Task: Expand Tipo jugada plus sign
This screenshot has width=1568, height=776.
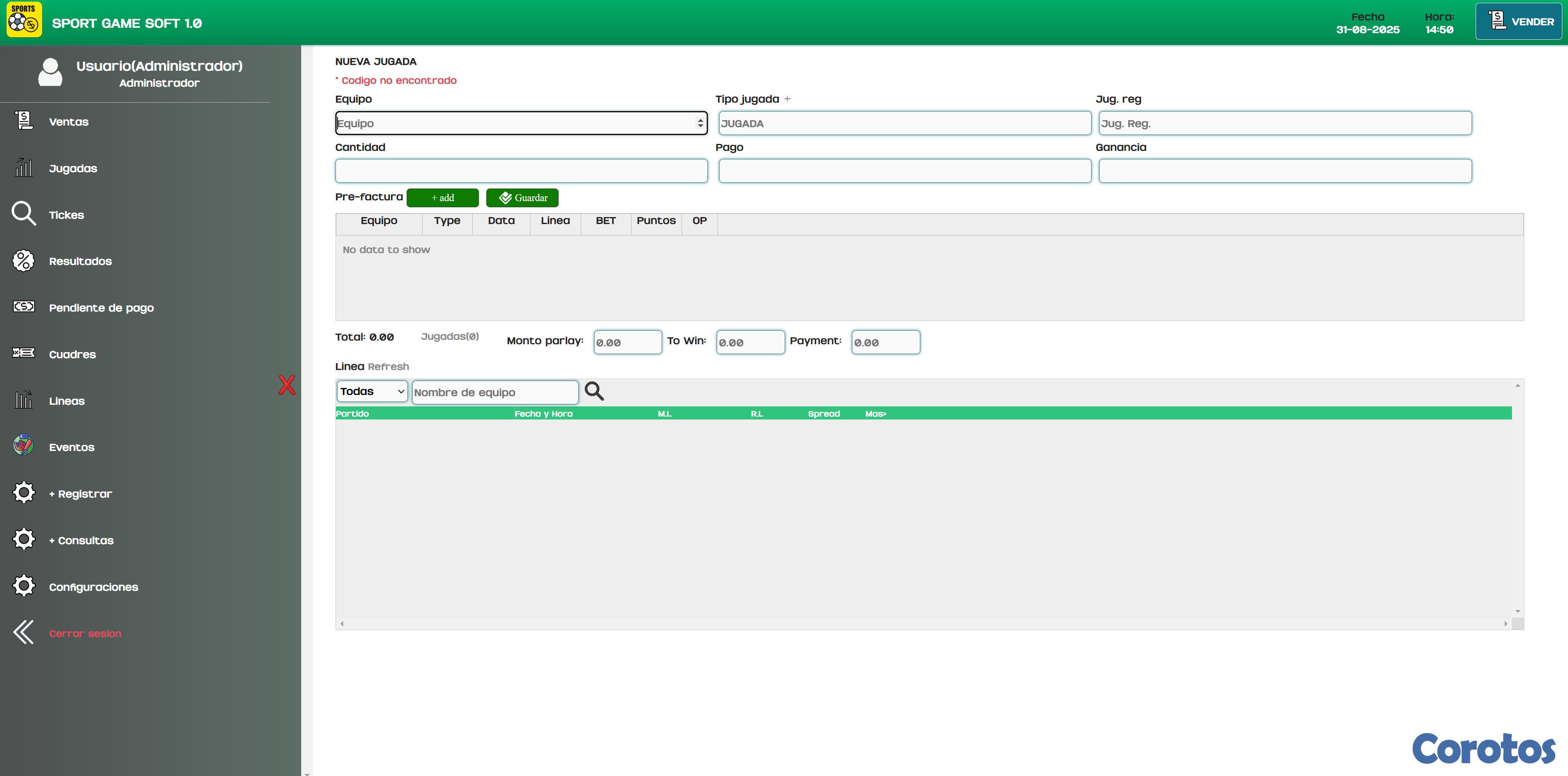Action: (x=787, y=99)
